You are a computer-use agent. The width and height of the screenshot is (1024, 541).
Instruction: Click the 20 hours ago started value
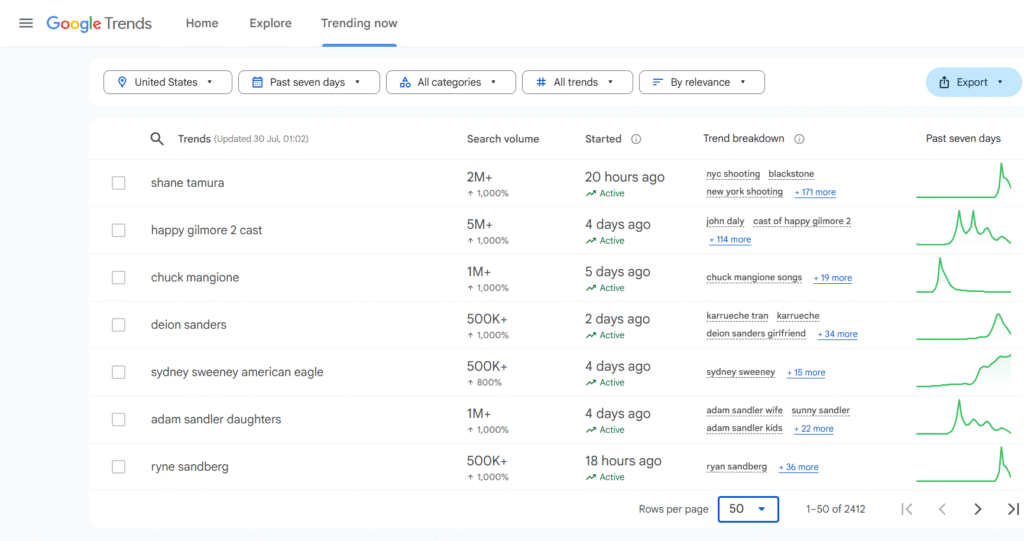pos(624,177)
